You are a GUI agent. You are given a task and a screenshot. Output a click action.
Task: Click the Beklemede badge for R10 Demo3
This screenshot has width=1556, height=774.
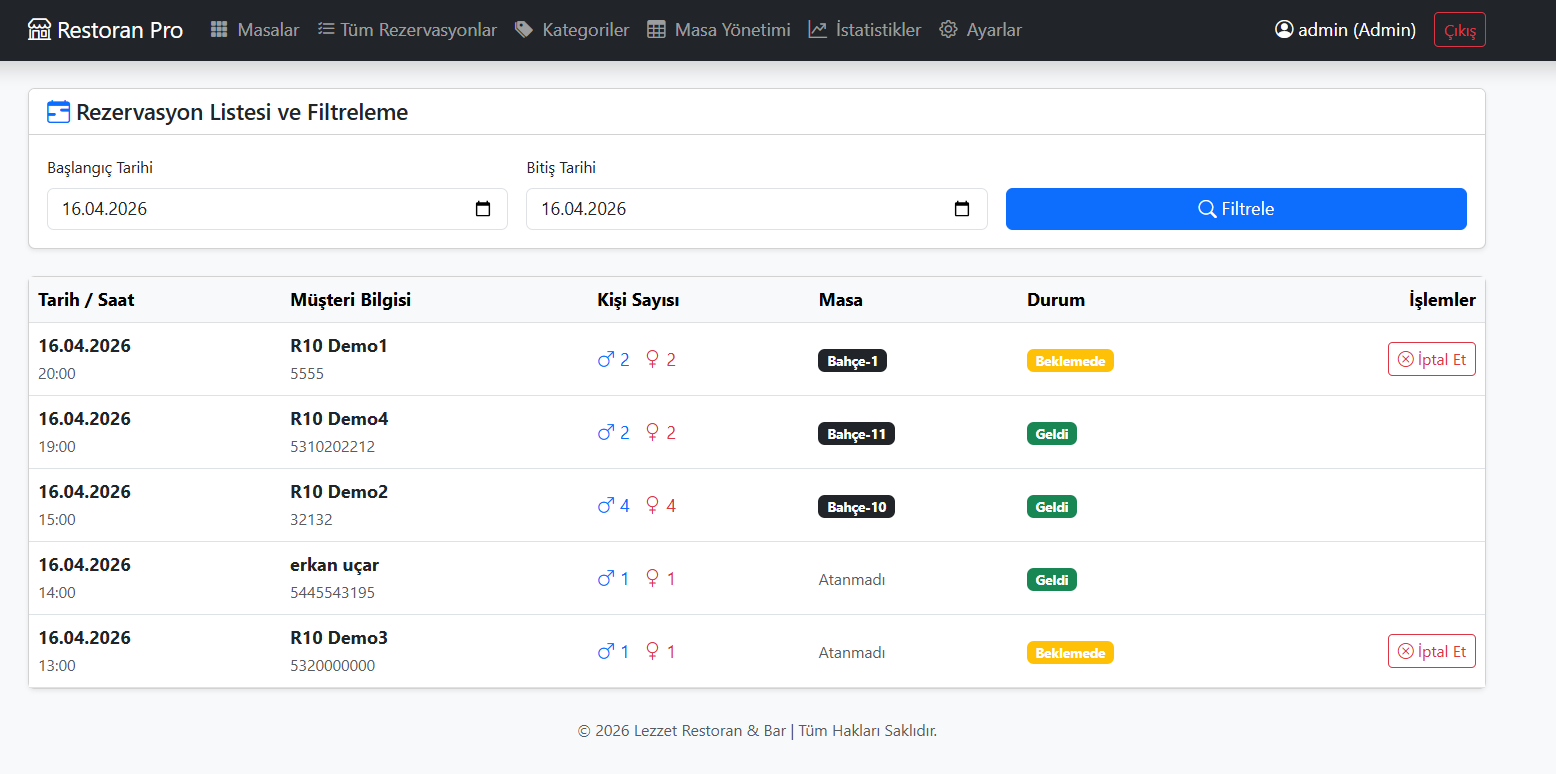1070,653
